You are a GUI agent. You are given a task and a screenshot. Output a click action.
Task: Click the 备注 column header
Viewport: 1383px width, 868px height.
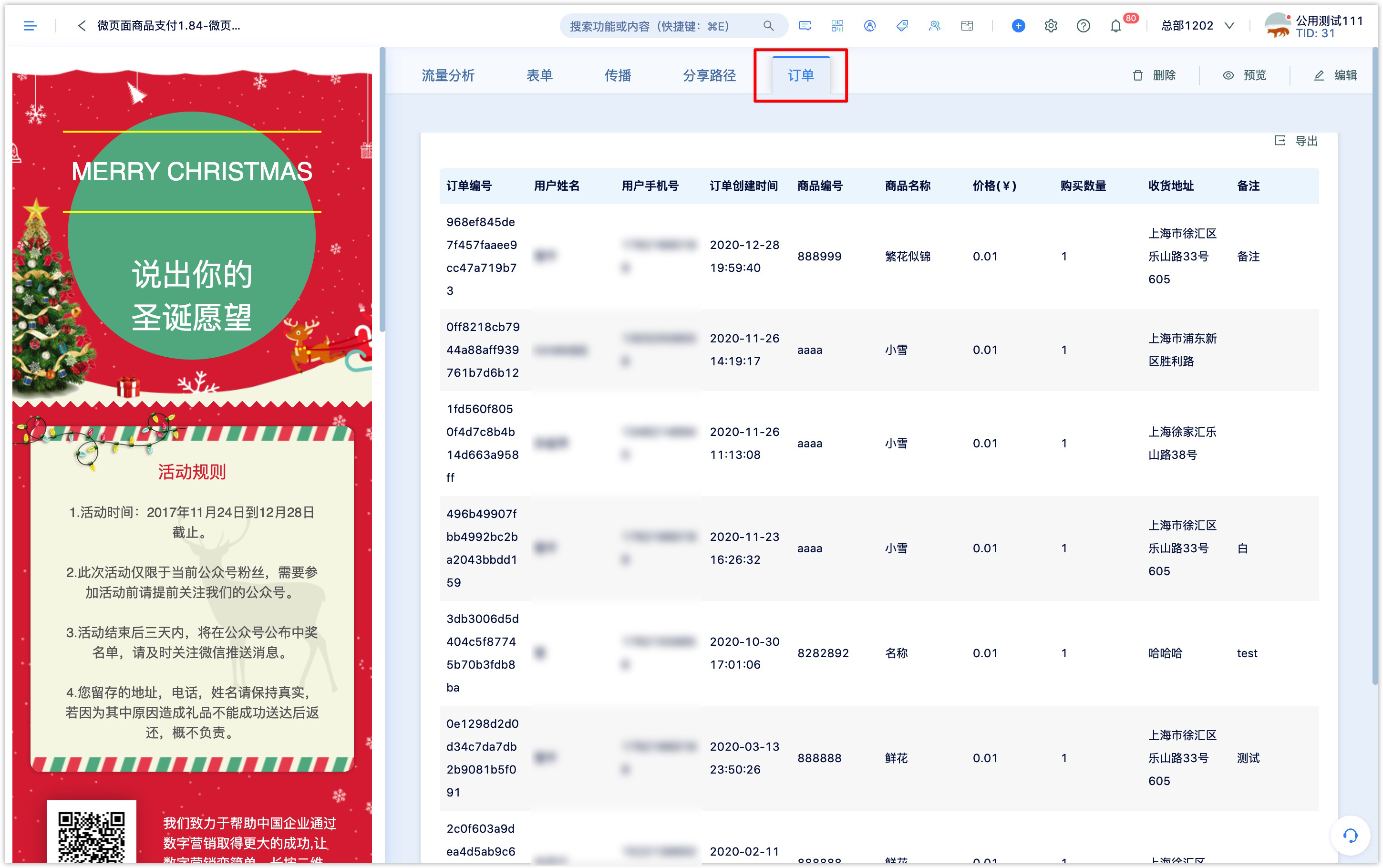click(x=1248, y=186)
